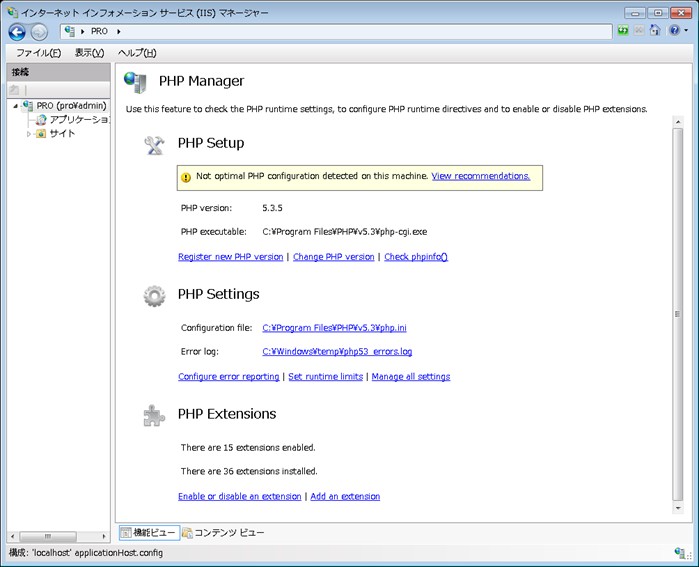Click connections pane horizontal scrollbar left arrow
The image size is (699, 567).
point(12,536)
